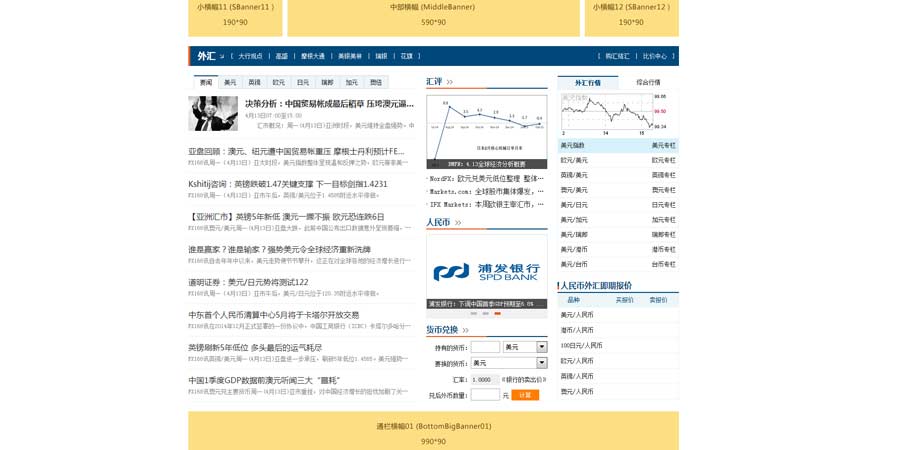900x450 pixels.
Task: Select the orange carousel dot under the SPD banner
Action: tap(498, 313)
